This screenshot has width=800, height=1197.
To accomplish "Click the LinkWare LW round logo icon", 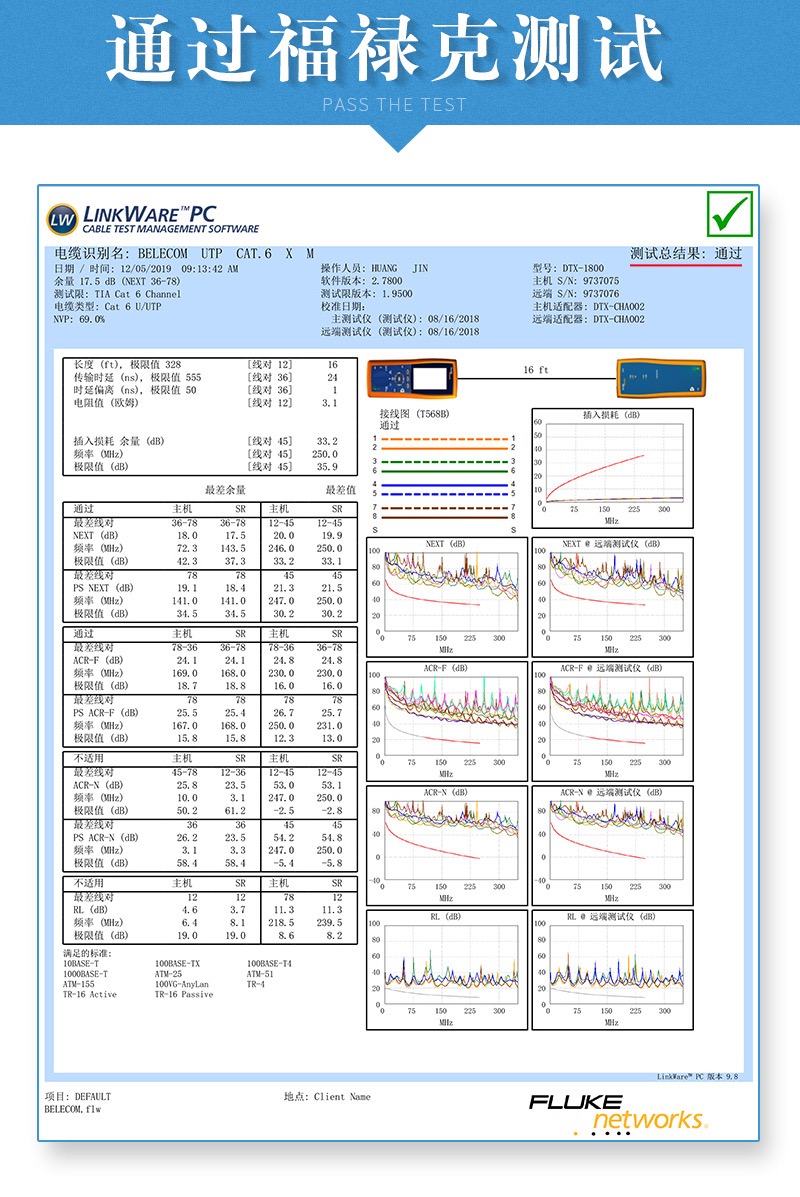I will (x=62, y=220).
